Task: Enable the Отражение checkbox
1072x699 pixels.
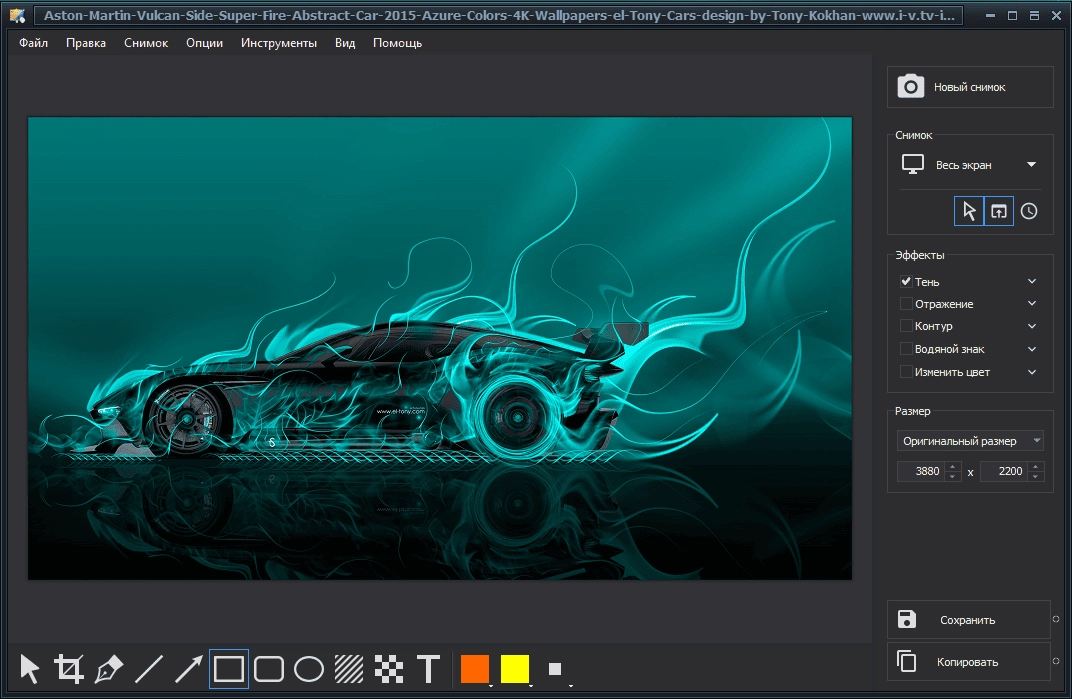Action: (906, 304)
